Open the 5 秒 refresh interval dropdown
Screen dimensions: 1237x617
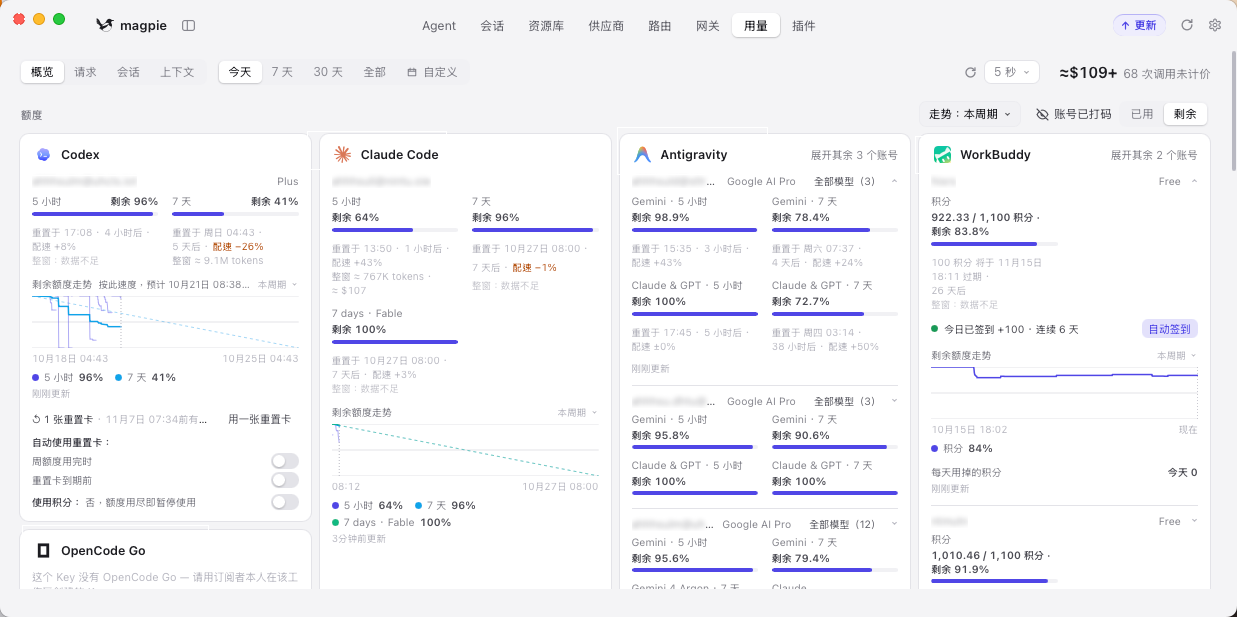[x=1012, y=72]
